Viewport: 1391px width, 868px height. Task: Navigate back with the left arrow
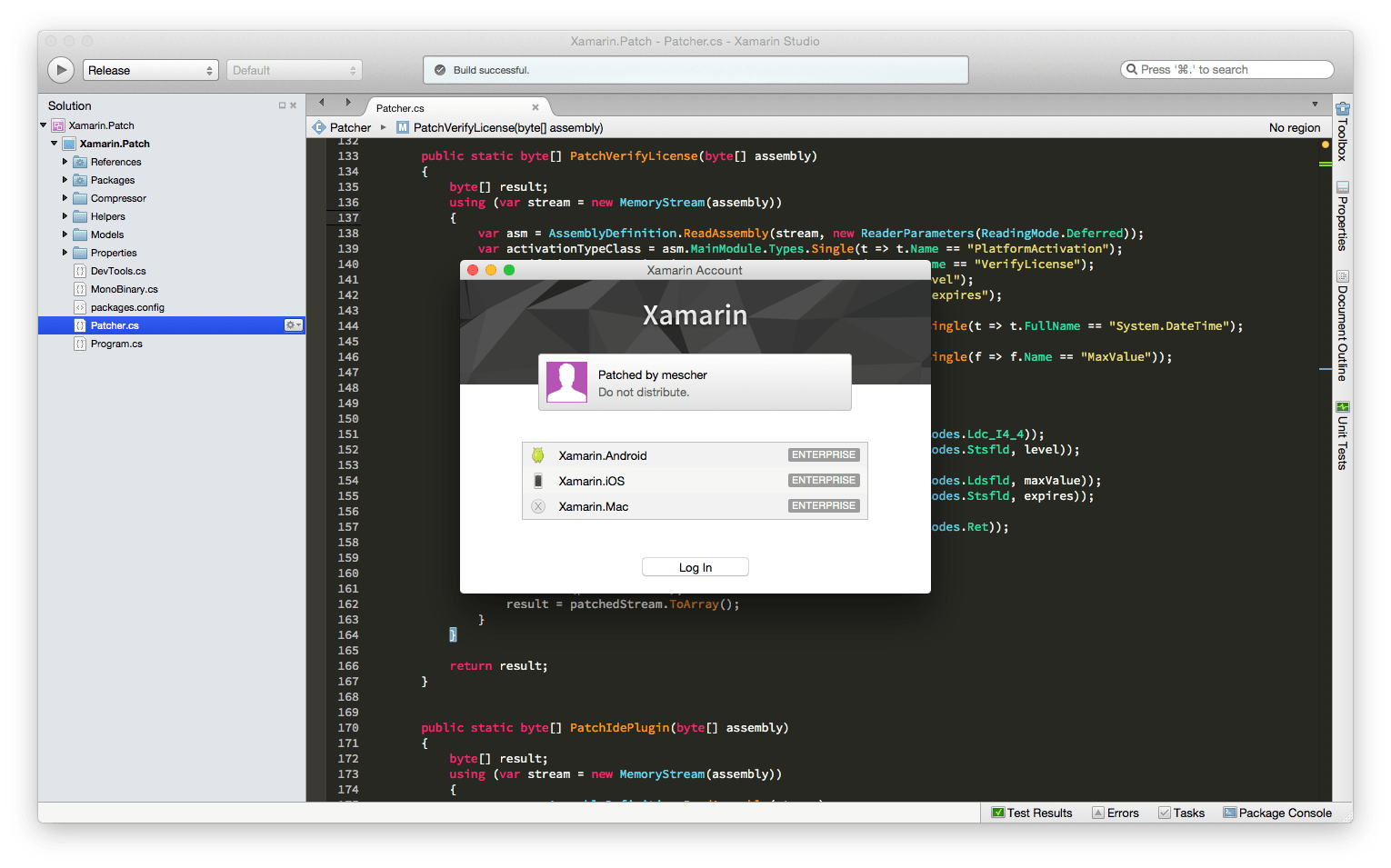[322, 103]
